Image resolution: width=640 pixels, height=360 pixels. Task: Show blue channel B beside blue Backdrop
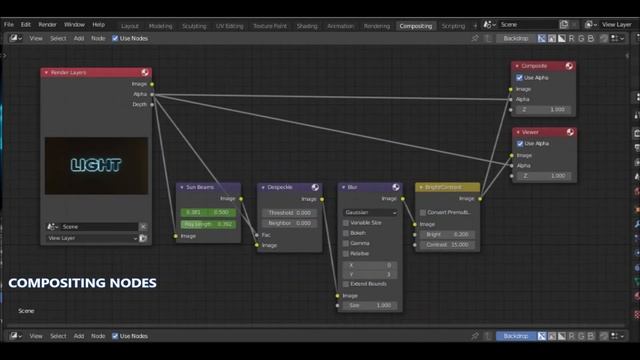590,336
